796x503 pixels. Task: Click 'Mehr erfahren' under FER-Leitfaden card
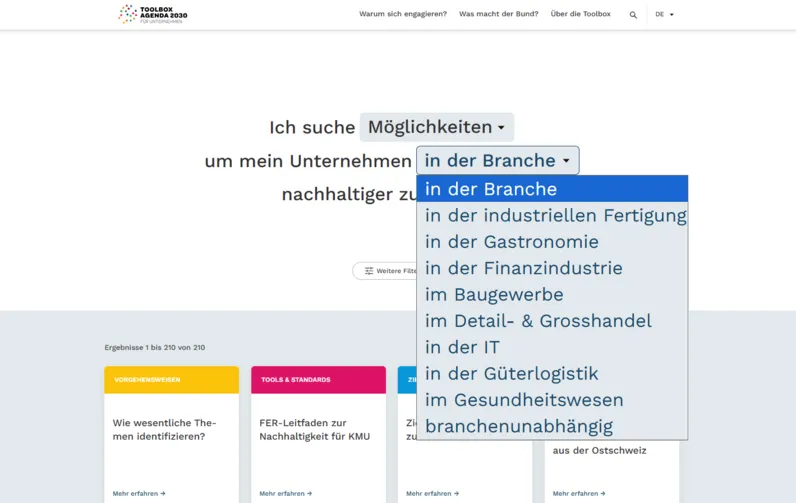click(285, 493)
